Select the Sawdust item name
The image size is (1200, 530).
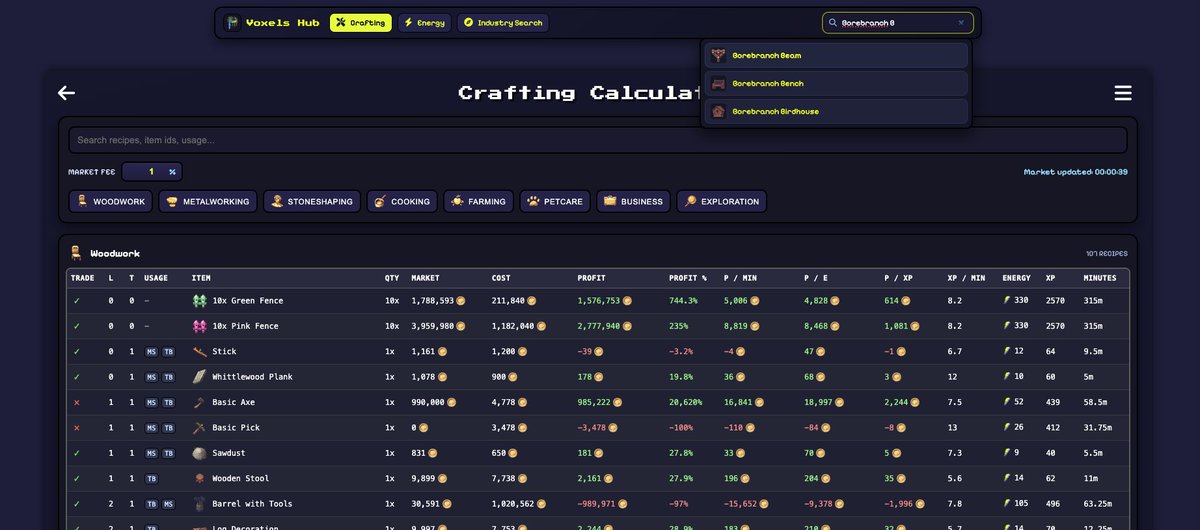(x=227, y=453)
